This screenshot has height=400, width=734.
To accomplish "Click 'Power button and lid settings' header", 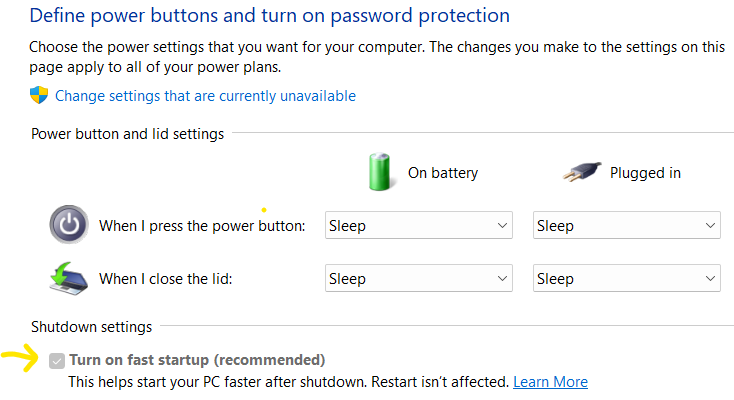I will click(127, 133).
